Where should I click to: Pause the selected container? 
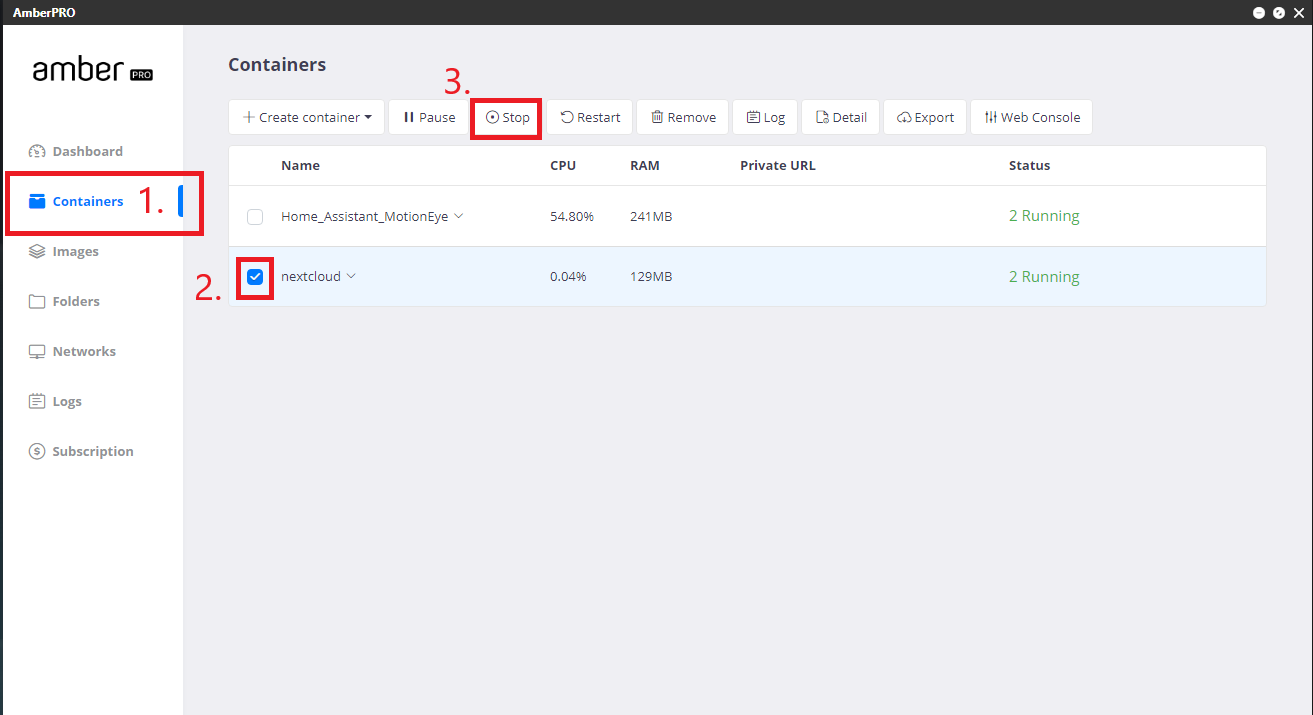[x=429, y=117]
